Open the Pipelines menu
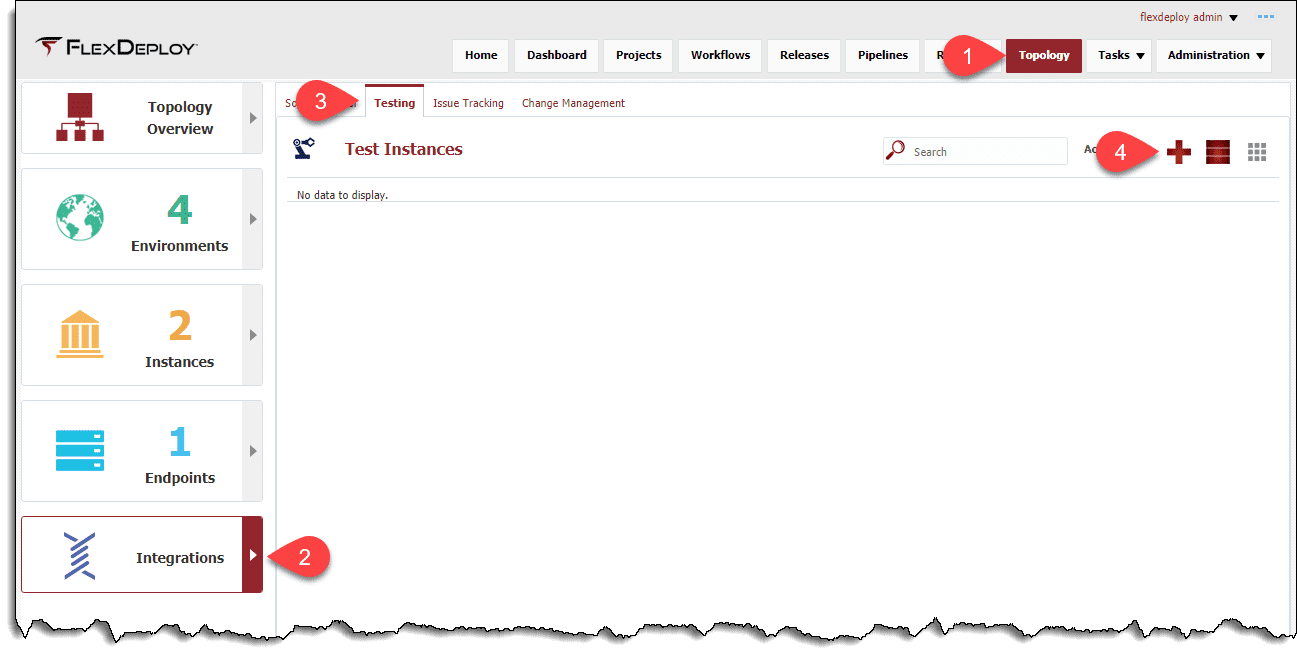The width and height of the screenshot is (1297, 663). click(883, 56)
